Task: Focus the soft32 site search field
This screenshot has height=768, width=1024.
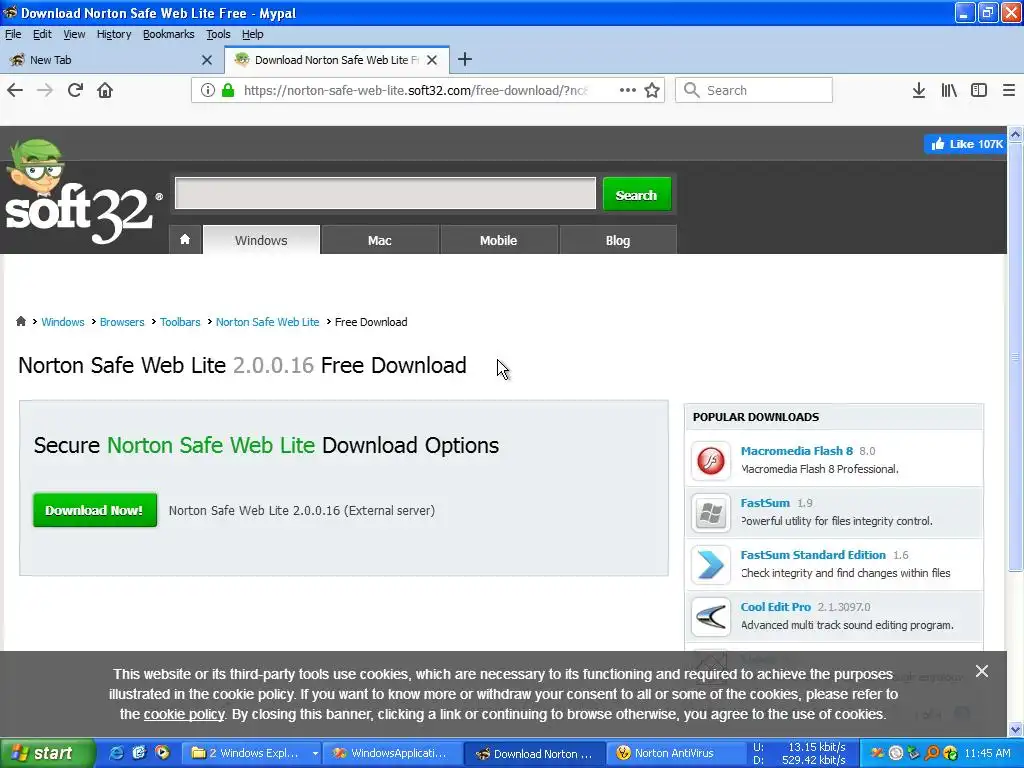Action: coord(385,193)
